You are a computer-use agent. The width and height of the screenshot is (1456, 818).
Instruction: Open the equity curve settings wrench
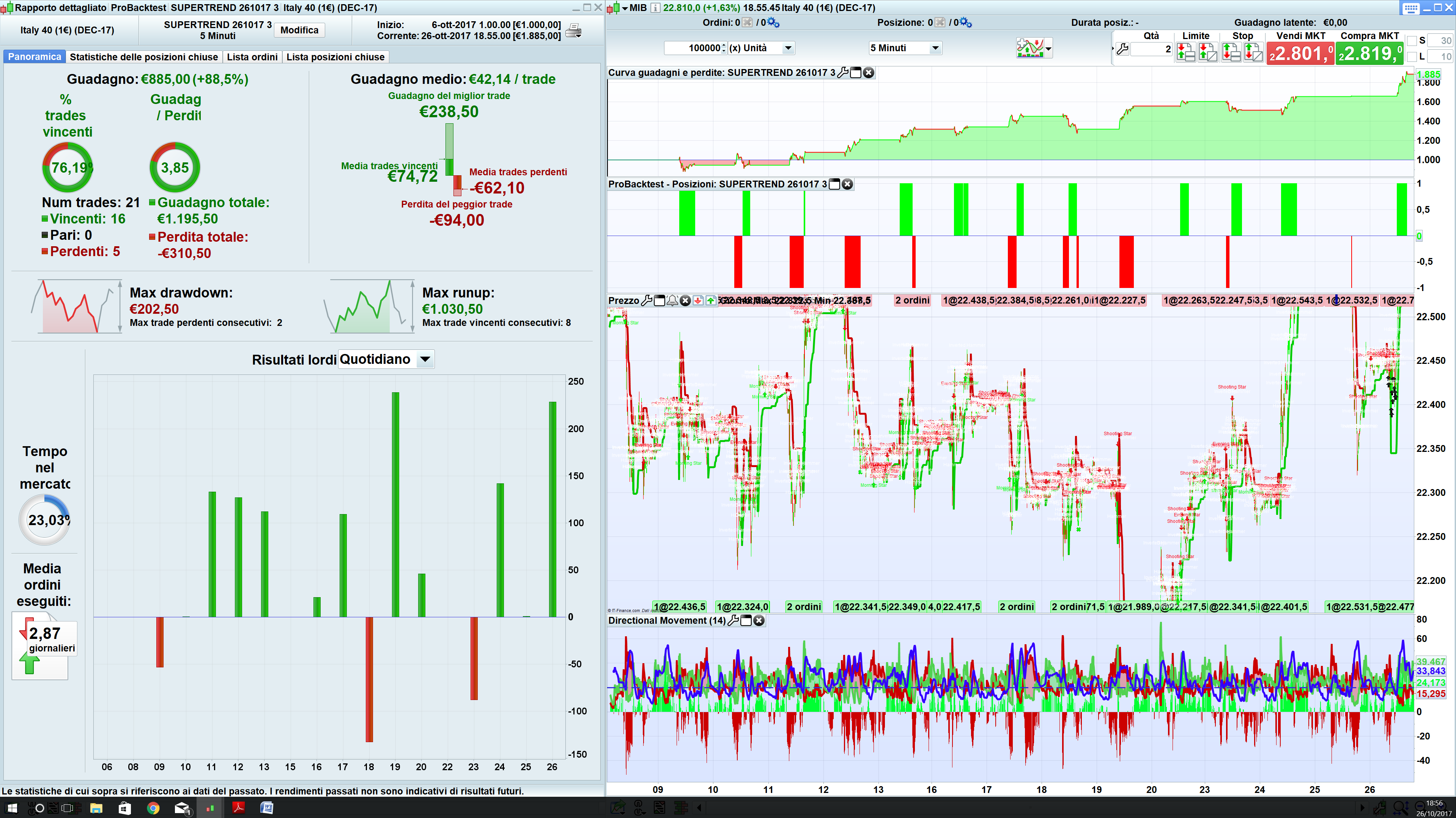(842, 72)
